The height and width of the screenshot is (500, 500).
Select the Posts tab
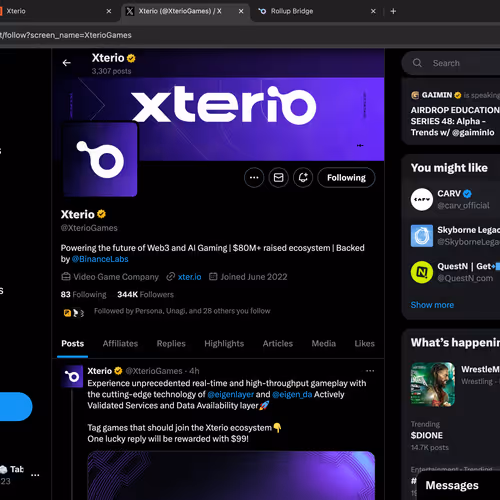73,344
